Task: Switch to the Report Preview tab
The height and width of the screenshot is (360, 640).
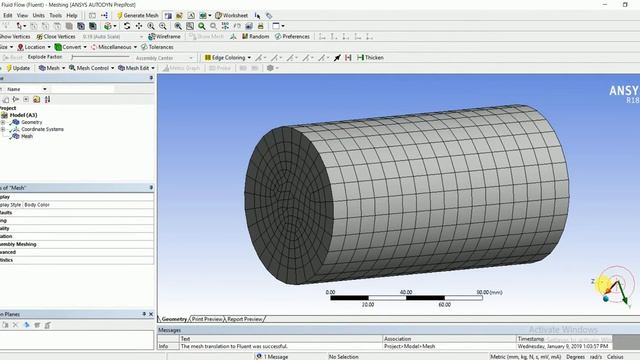Action: pyautogui.click(x=245, y=319)
